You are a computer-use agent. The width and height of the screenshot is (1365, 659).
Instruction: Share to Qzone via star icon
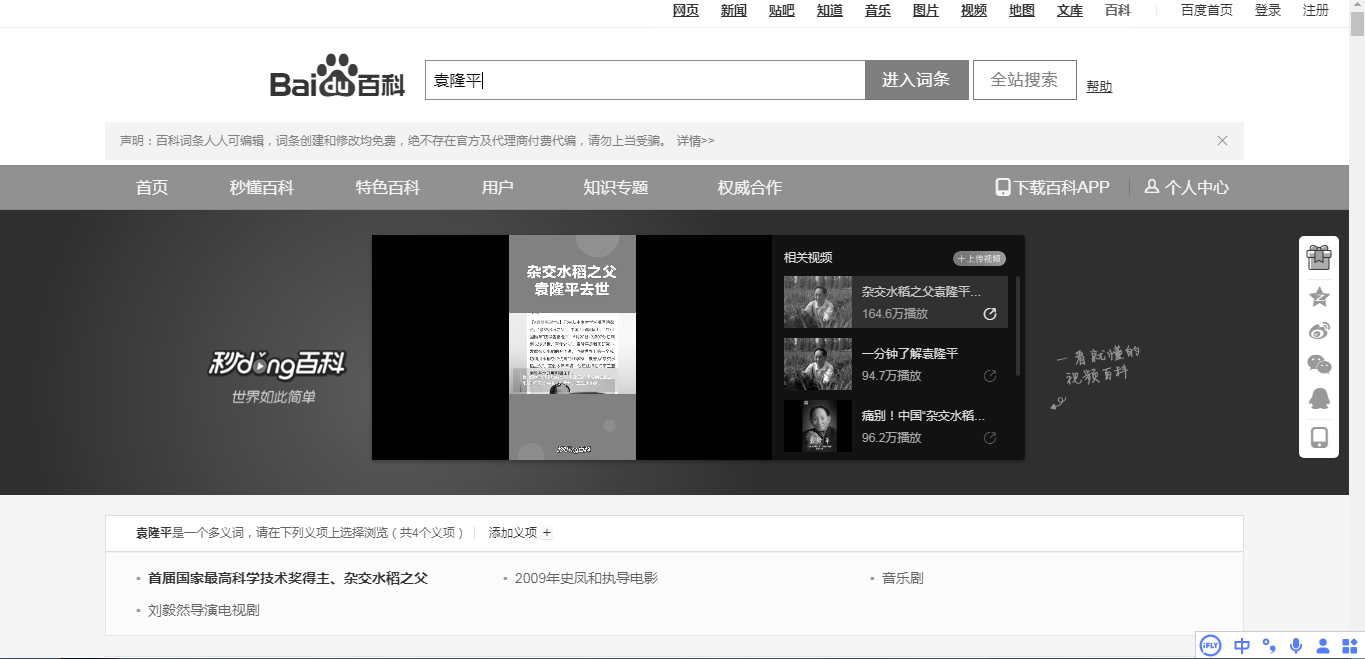coord(1319,297)
